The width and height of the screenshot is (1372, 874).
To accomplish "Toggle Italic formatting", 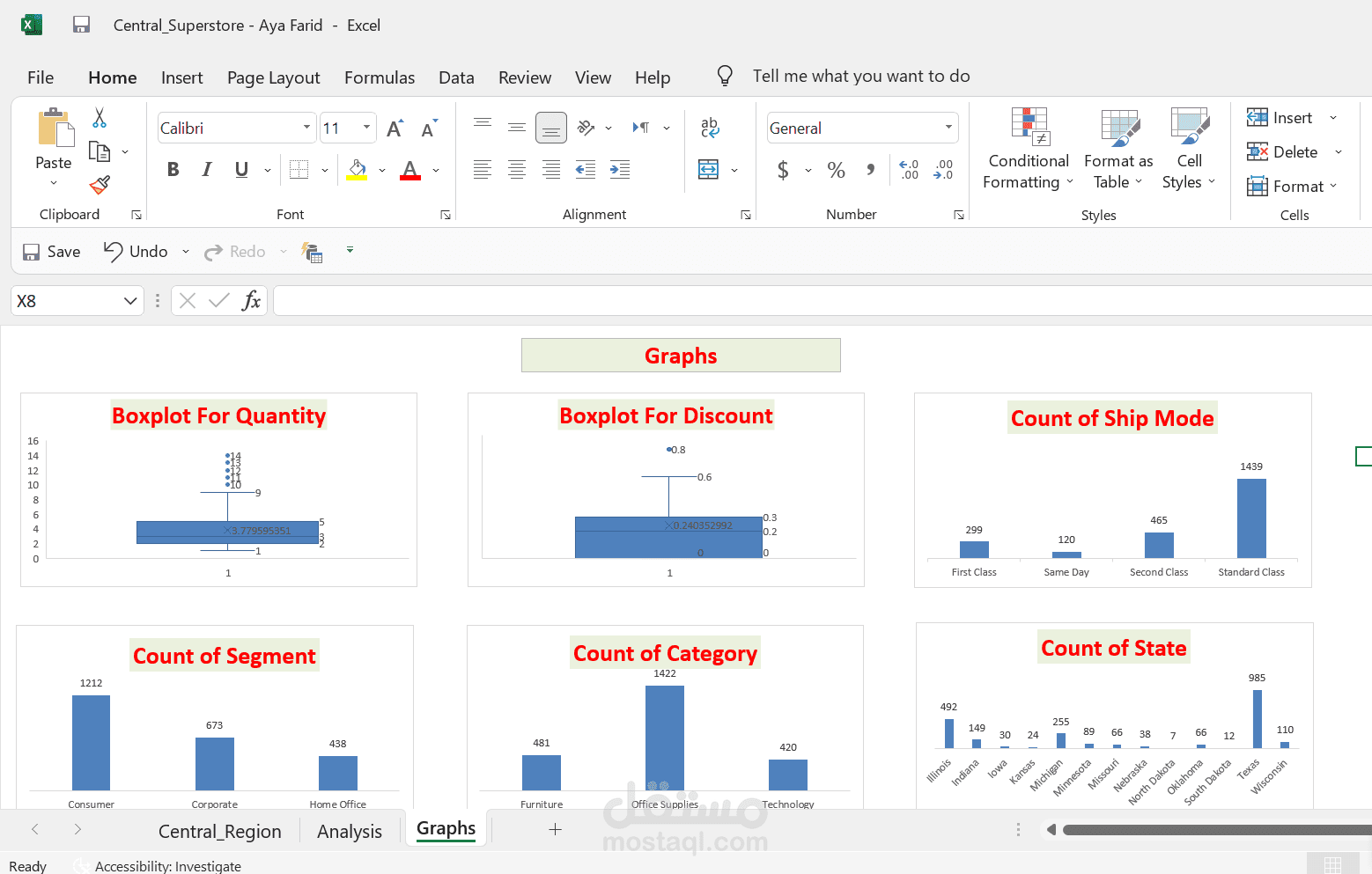I will point(207,170).
